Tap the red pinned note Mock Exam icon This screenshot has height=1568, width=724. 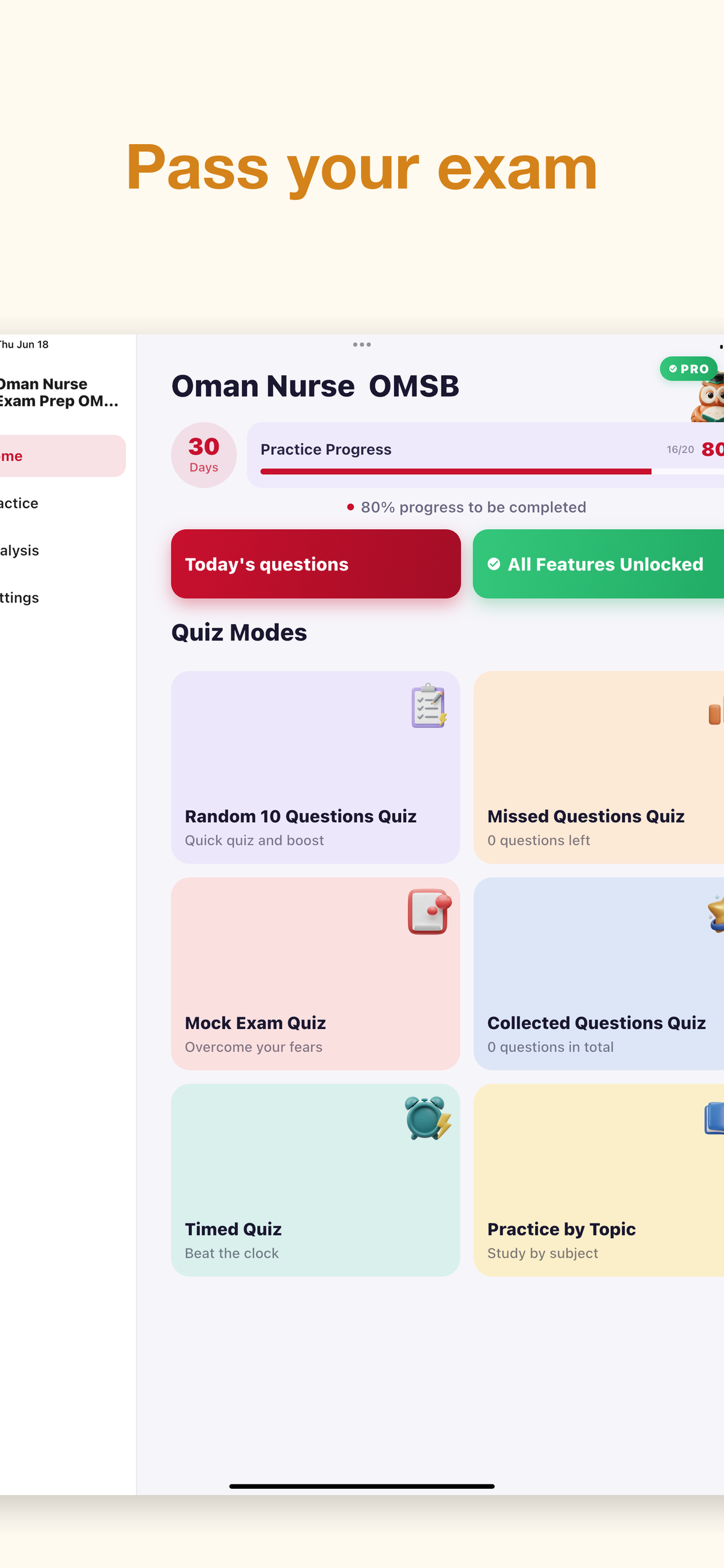click(x=430, y=911)
